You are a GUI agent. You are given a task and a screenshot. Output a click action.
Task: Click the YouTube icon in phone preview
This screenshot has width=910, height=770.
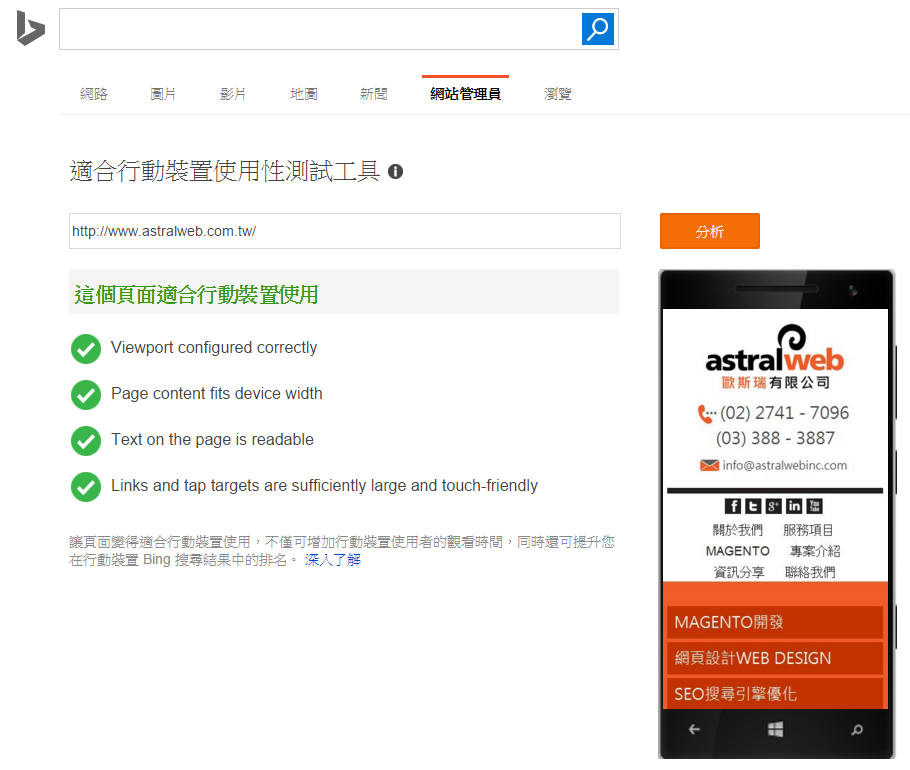point(814,506)
